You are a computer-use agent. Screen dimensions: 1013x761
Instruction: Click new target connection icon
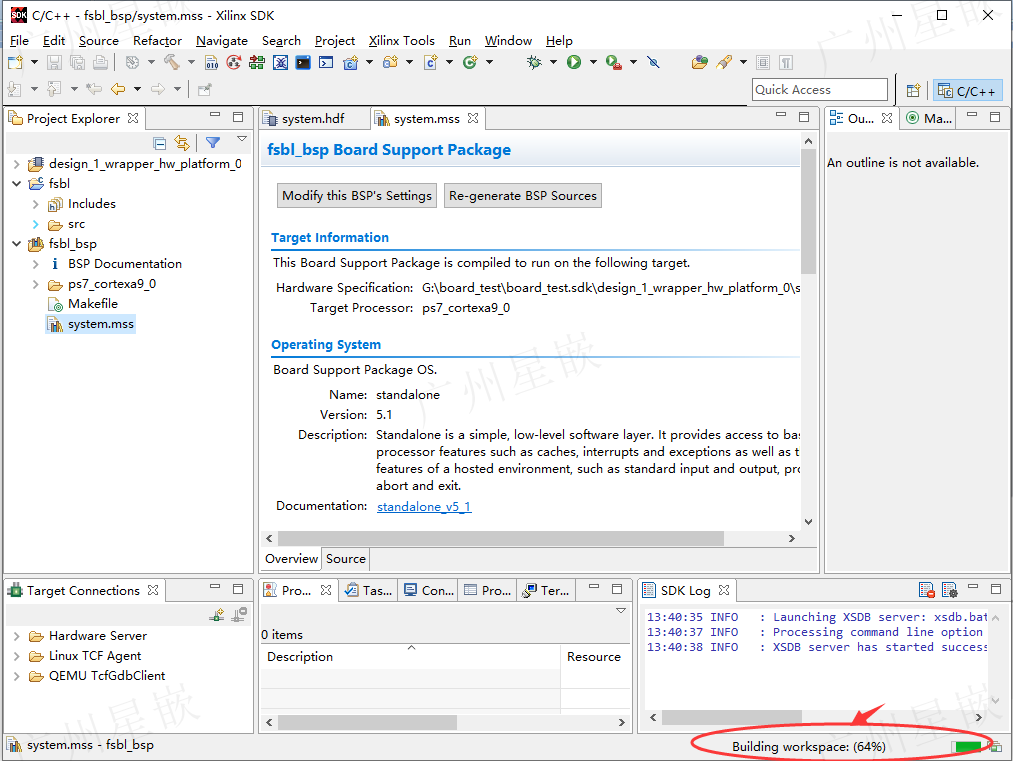217,614
